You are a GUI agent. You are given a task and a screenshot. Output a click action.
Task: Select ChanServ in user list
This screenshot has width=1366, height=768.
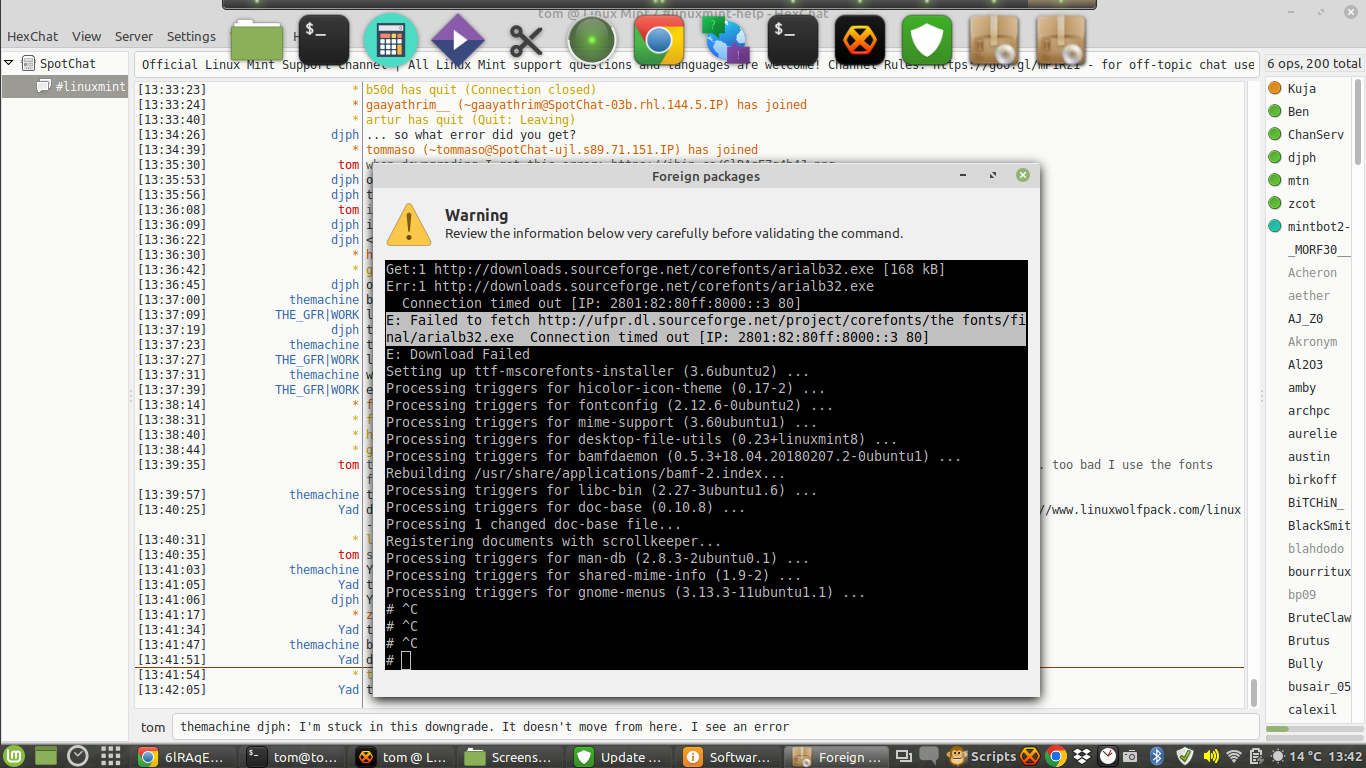pyautogui.click(x=1309, y=135)
